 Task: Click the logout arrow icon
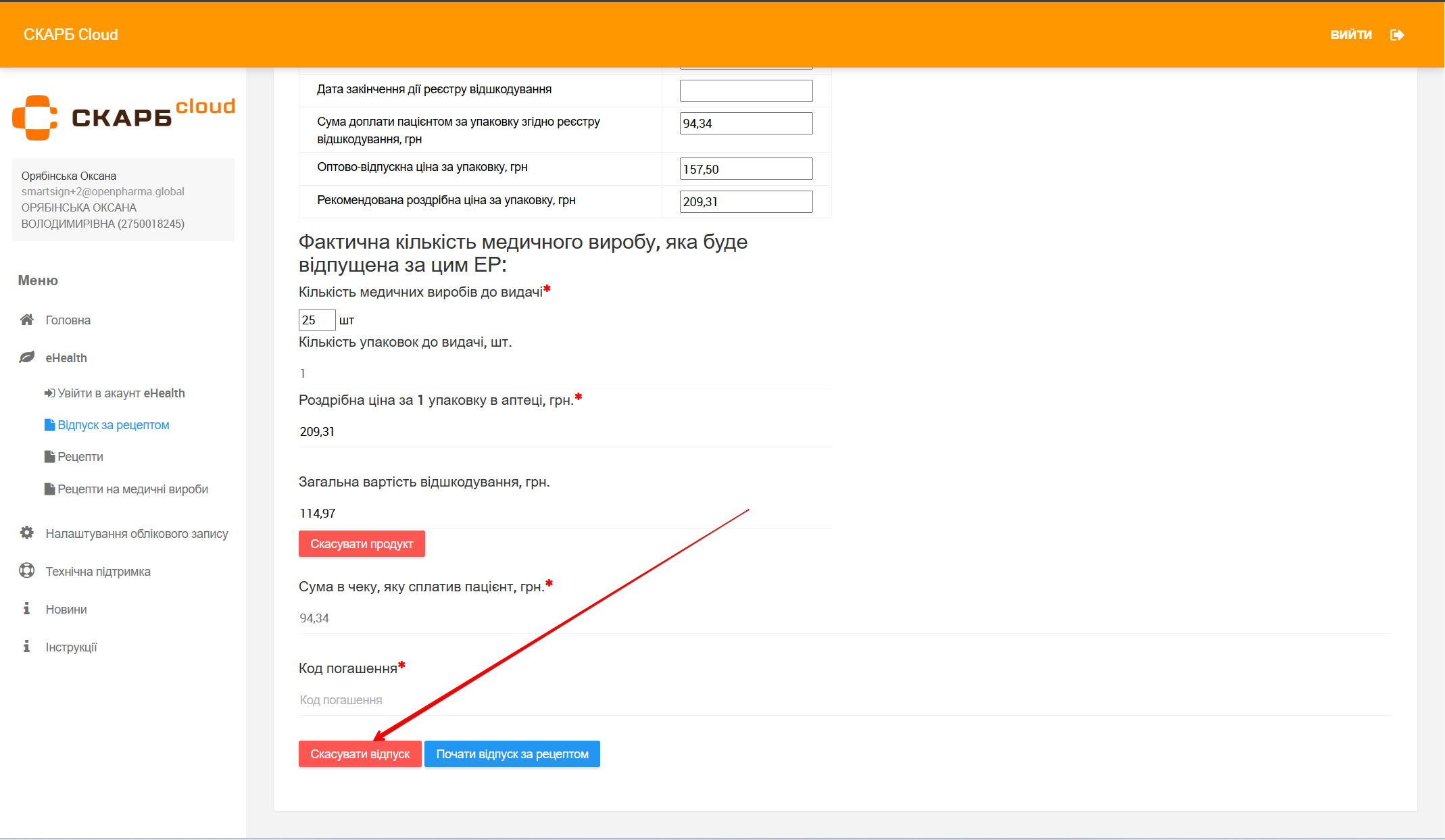coord(1397,34)
